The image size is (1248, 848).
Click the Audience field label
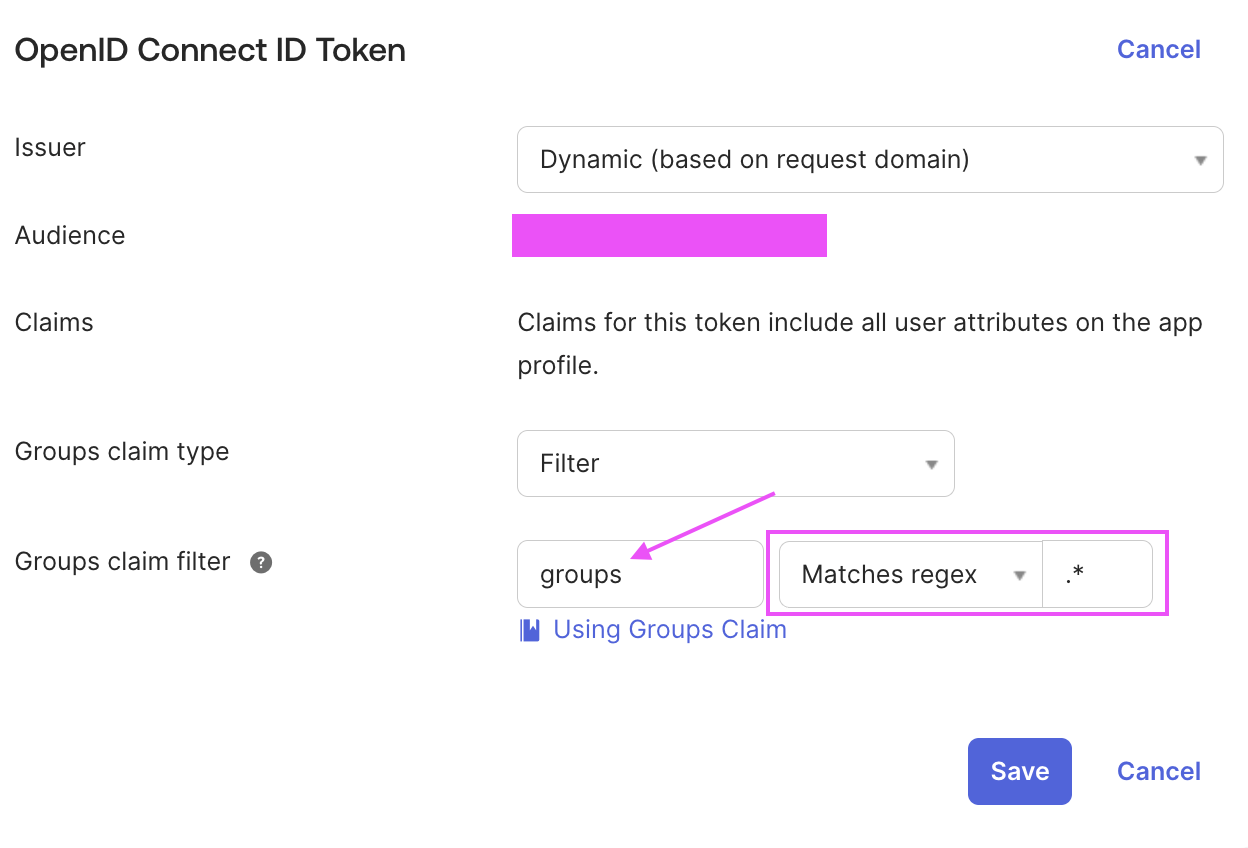coord(70,235)
